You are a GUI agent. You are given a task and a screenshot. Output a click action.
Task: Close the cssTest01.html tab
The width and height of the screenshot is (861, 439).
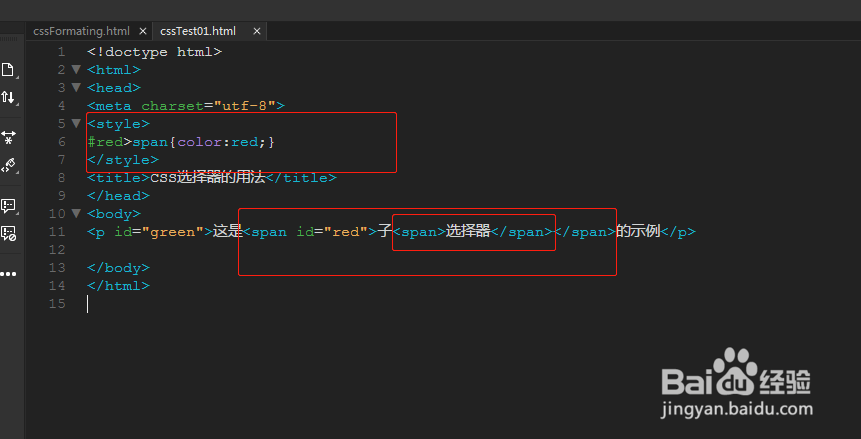tap(256, 31)
